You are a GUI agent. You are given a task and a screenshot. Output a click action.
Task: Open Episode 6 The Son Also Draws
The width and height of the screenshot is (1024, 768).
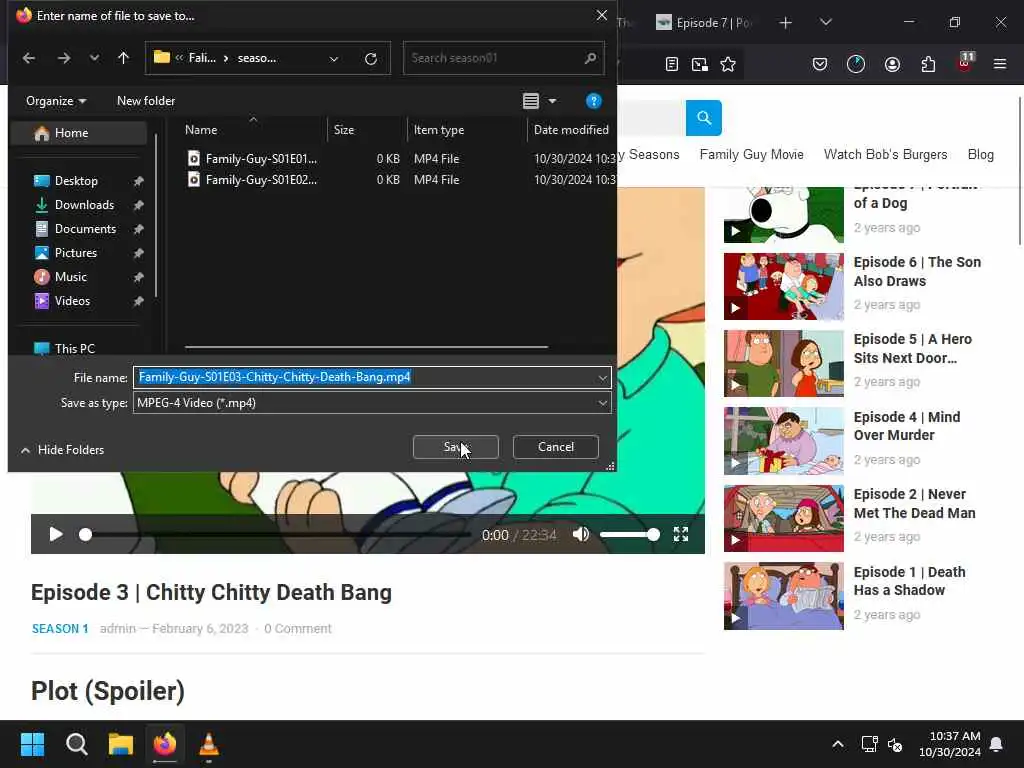pos(917,272)
